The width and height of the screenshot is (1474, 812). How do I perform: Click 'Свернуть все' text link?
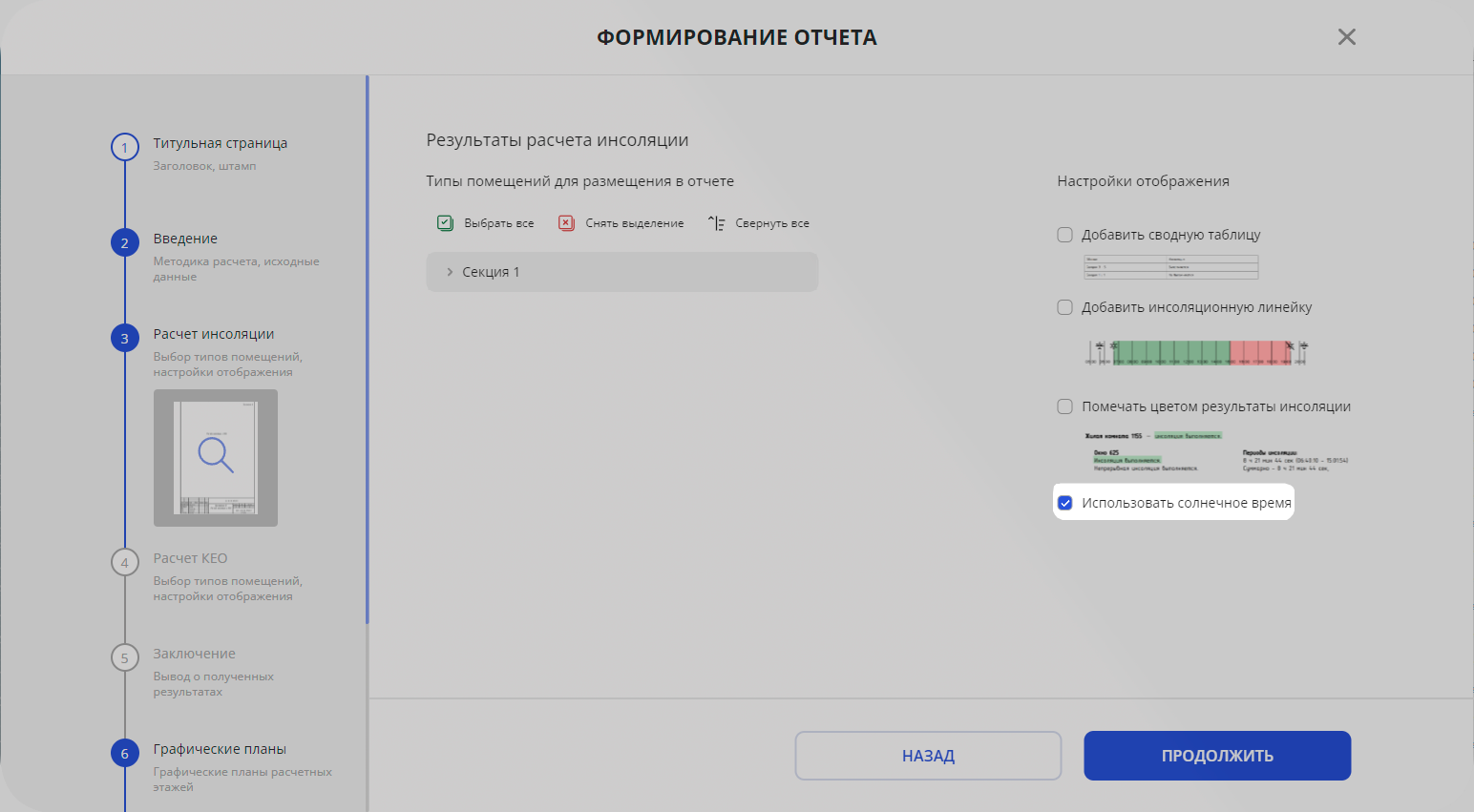point(772,223)
